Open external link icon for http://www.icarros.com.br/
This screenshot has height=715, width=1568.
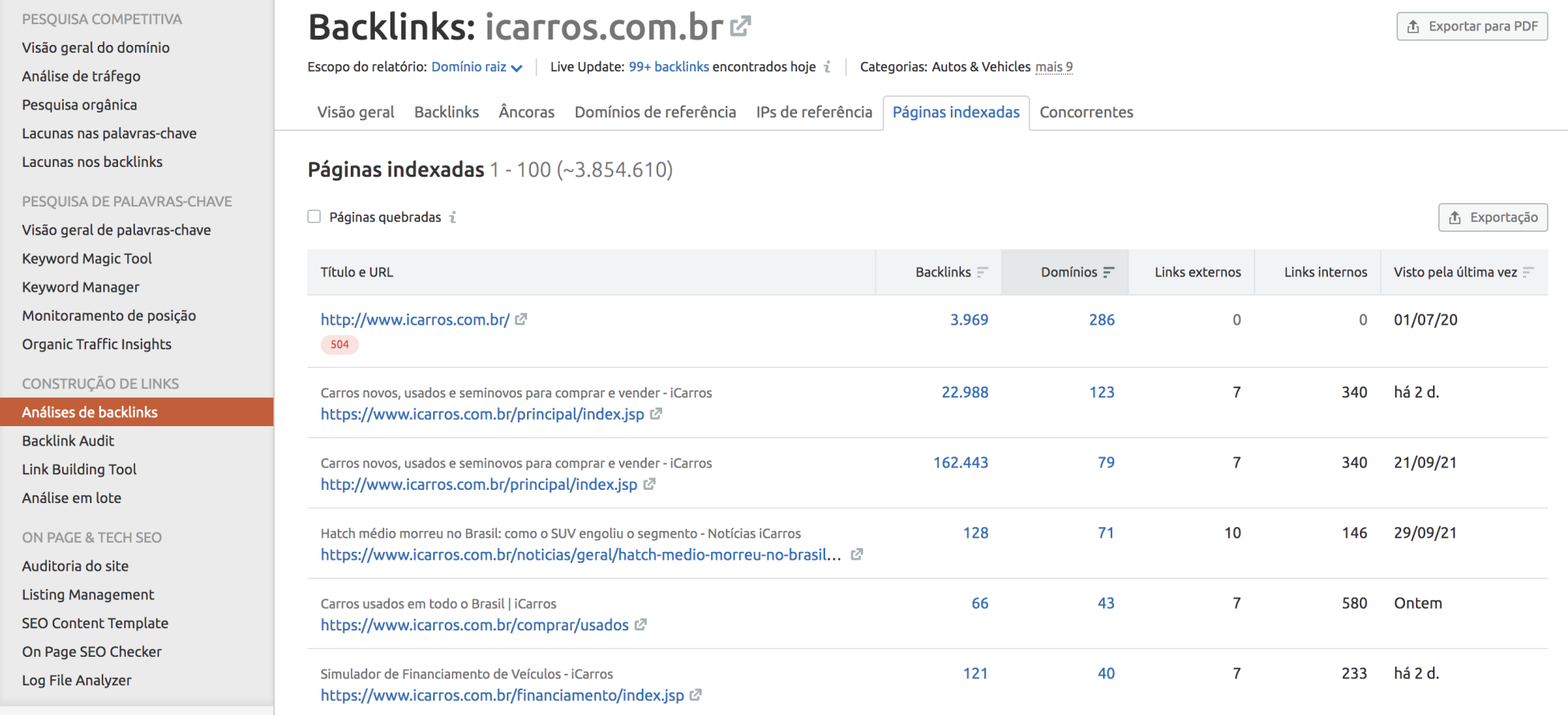[x=521, y=319]
